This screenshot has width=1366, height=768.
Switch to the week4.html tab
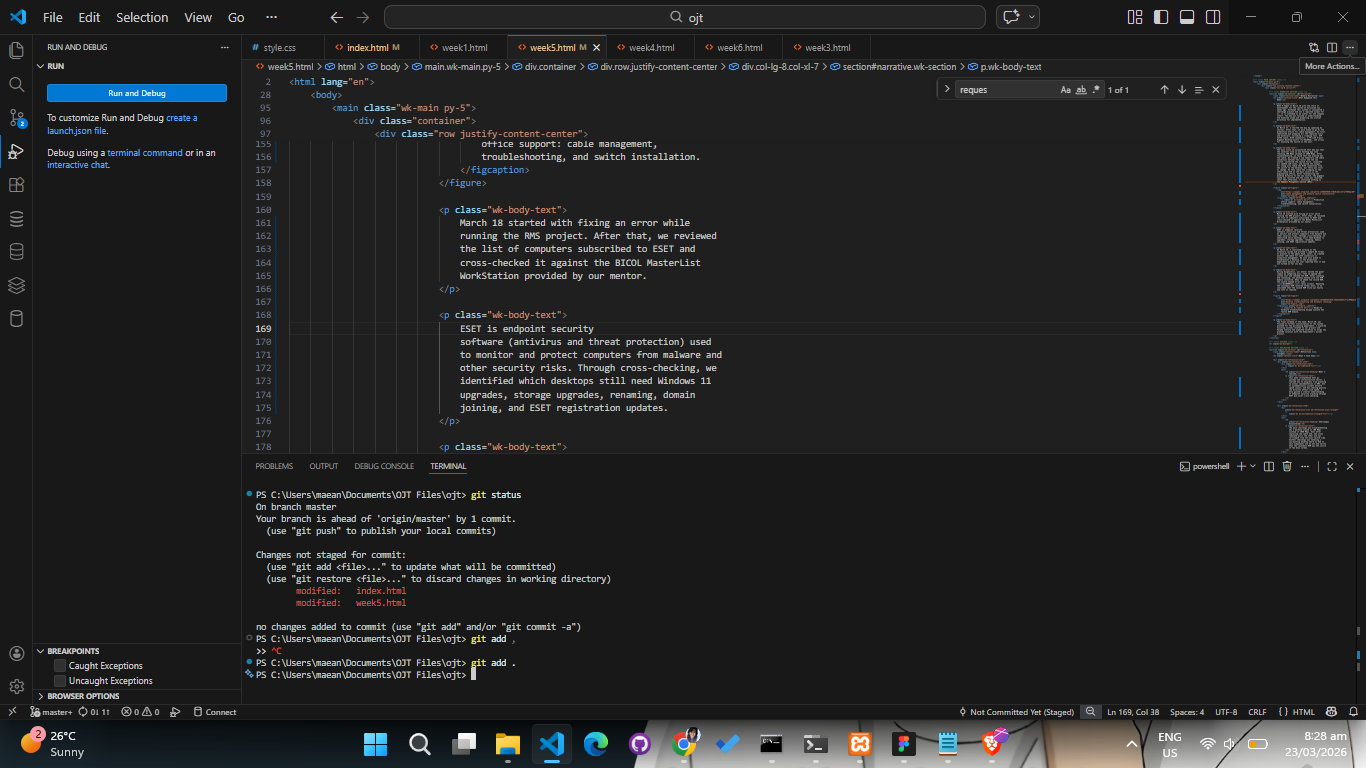click(x=651, y=48)
